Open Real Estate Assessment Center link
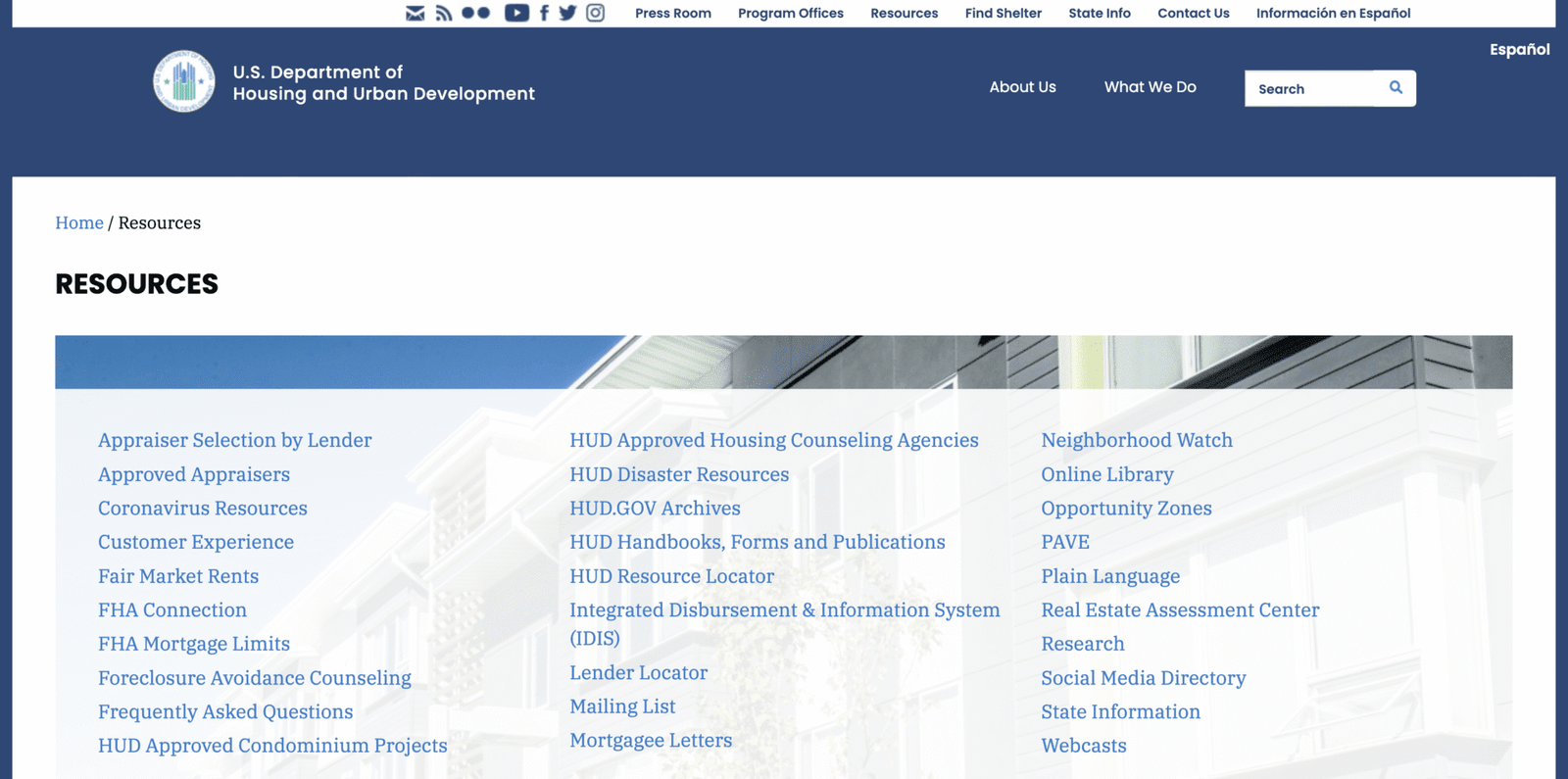 [1181, 609]
